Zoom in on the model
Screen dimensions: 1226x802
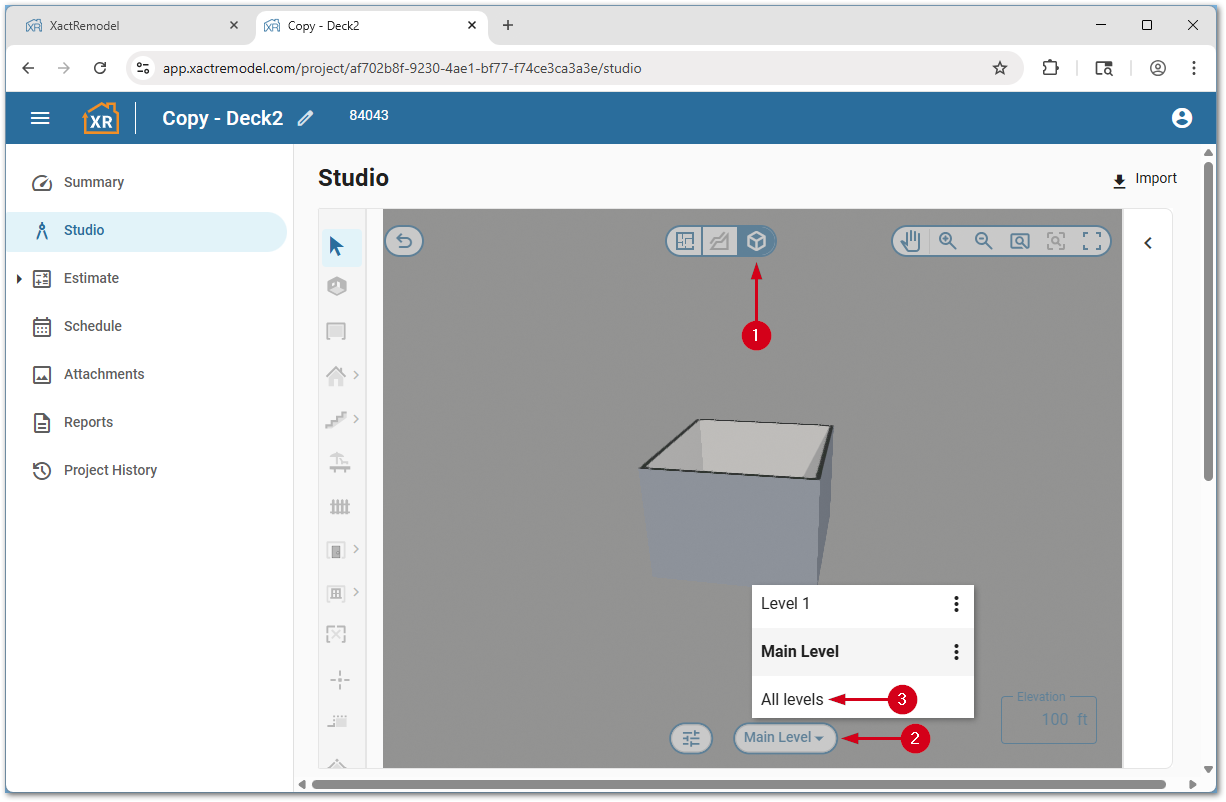pyautogui.click(x=947, y=240)
